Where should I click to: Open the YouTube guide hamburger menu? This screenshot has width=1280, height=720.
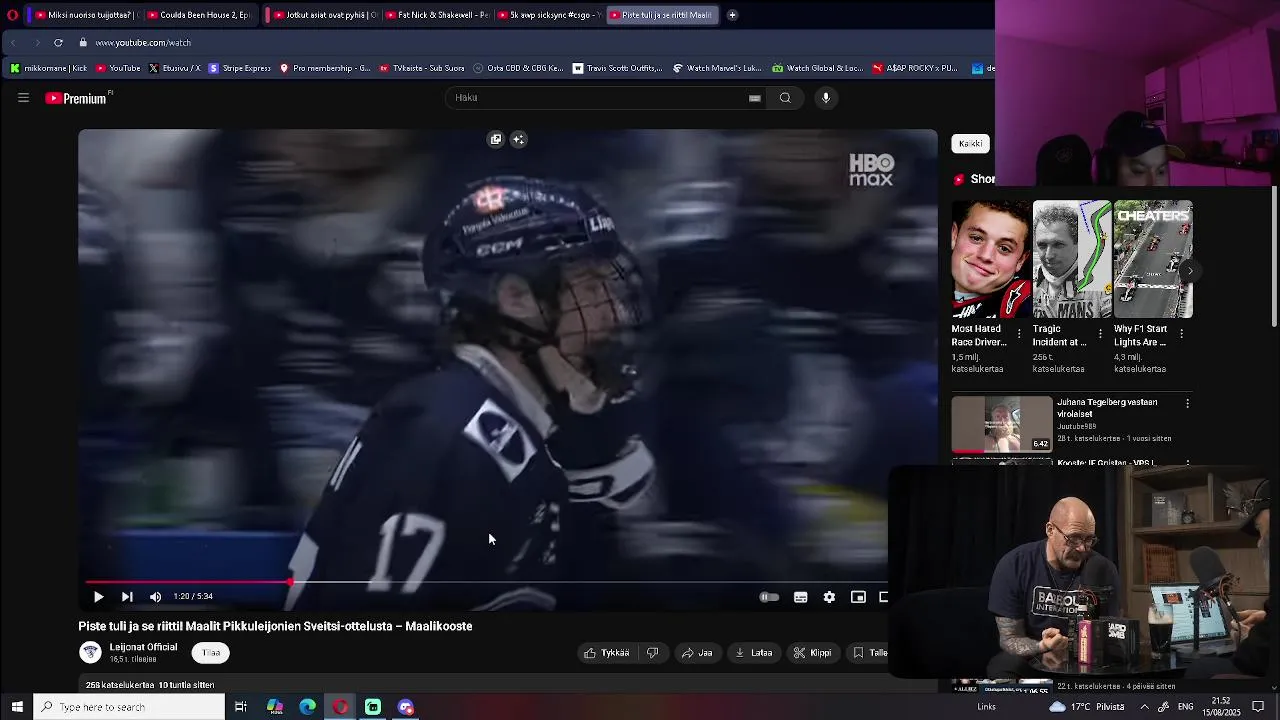tap(23, 98)
